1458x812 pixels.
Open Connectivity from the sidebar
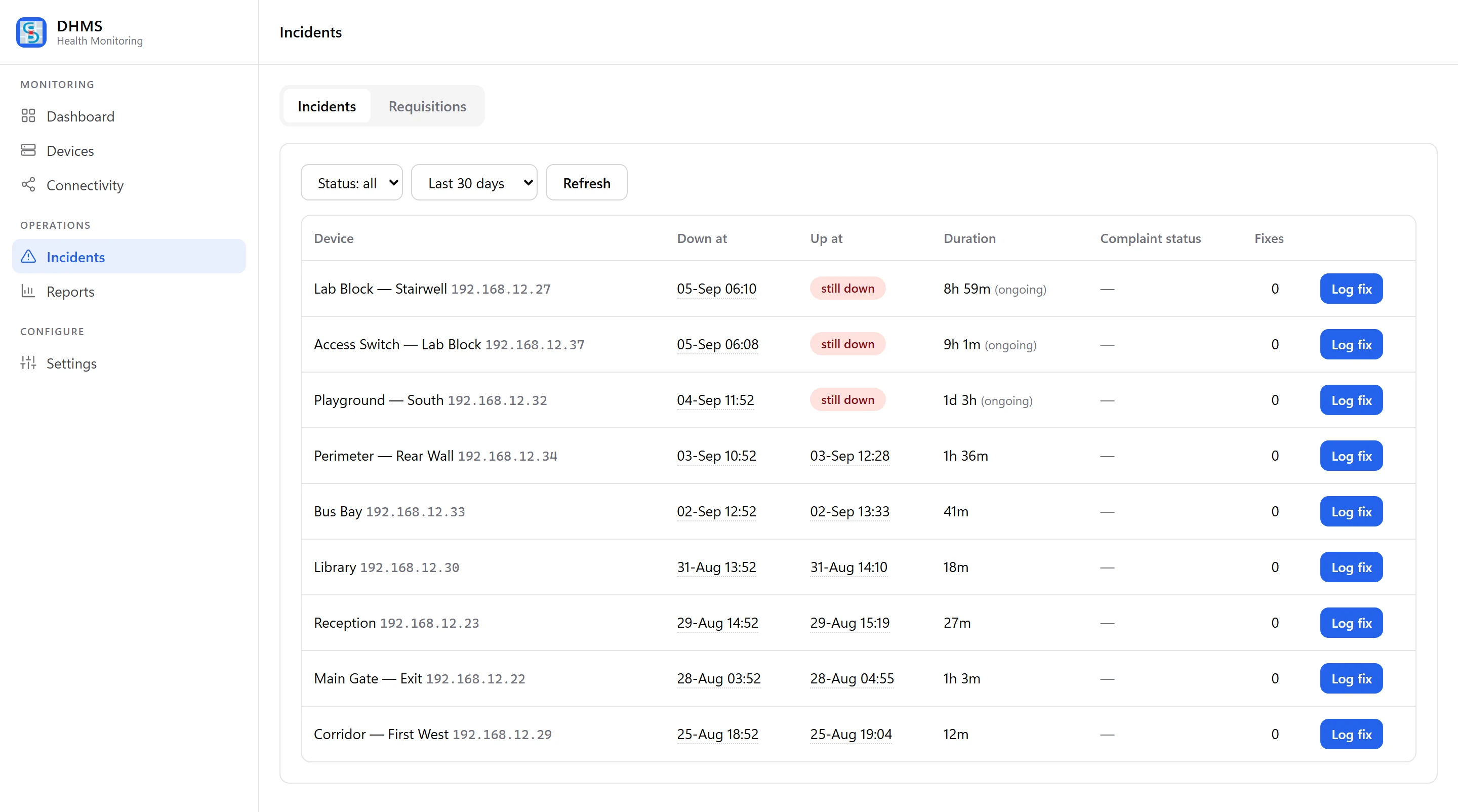129,185
